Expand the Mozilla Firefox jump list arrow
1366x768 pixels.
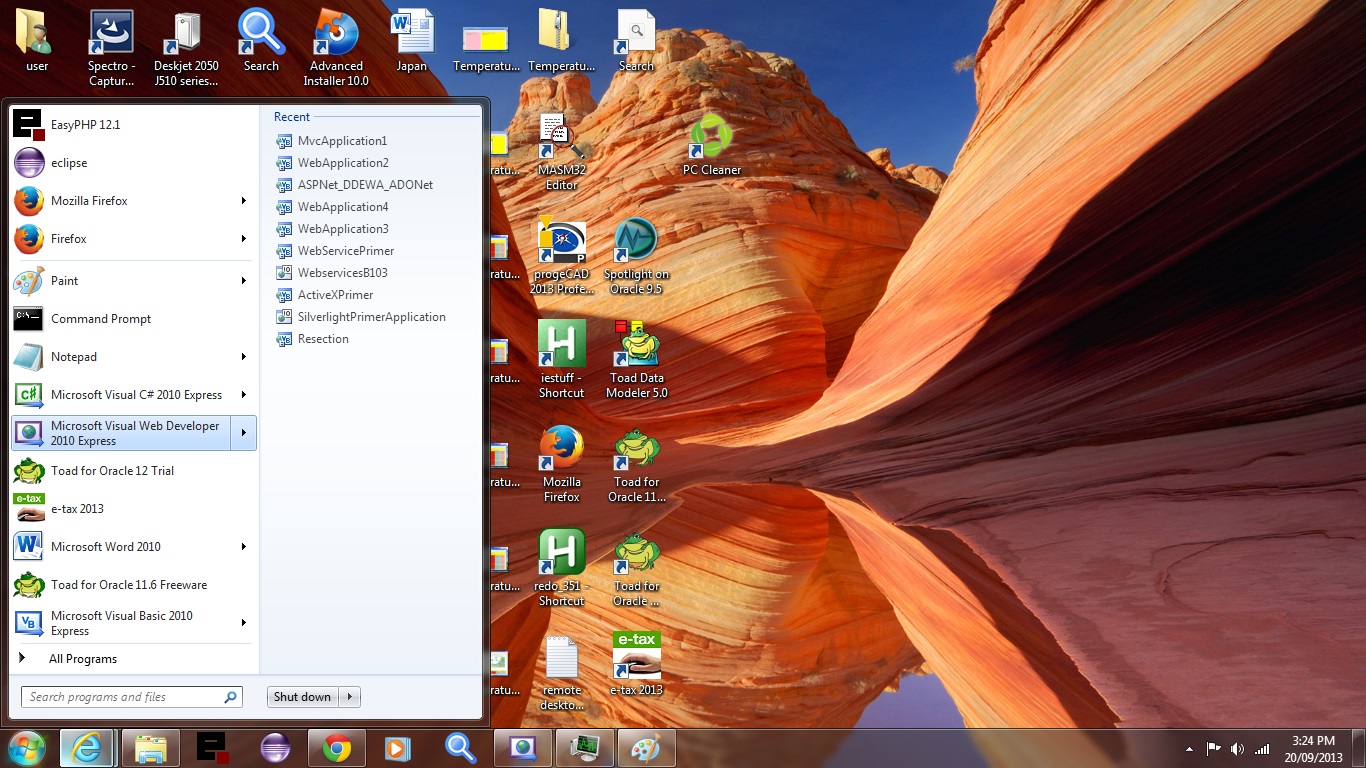[243, 200]
